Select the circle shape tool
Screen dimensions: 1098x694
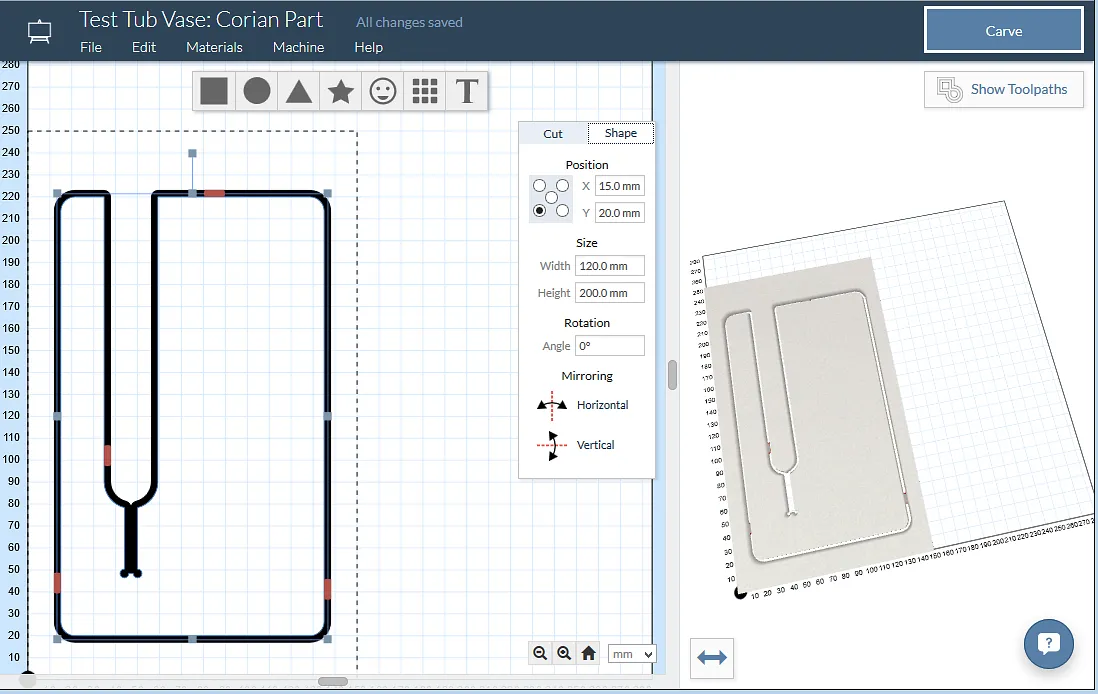(257, 91)
